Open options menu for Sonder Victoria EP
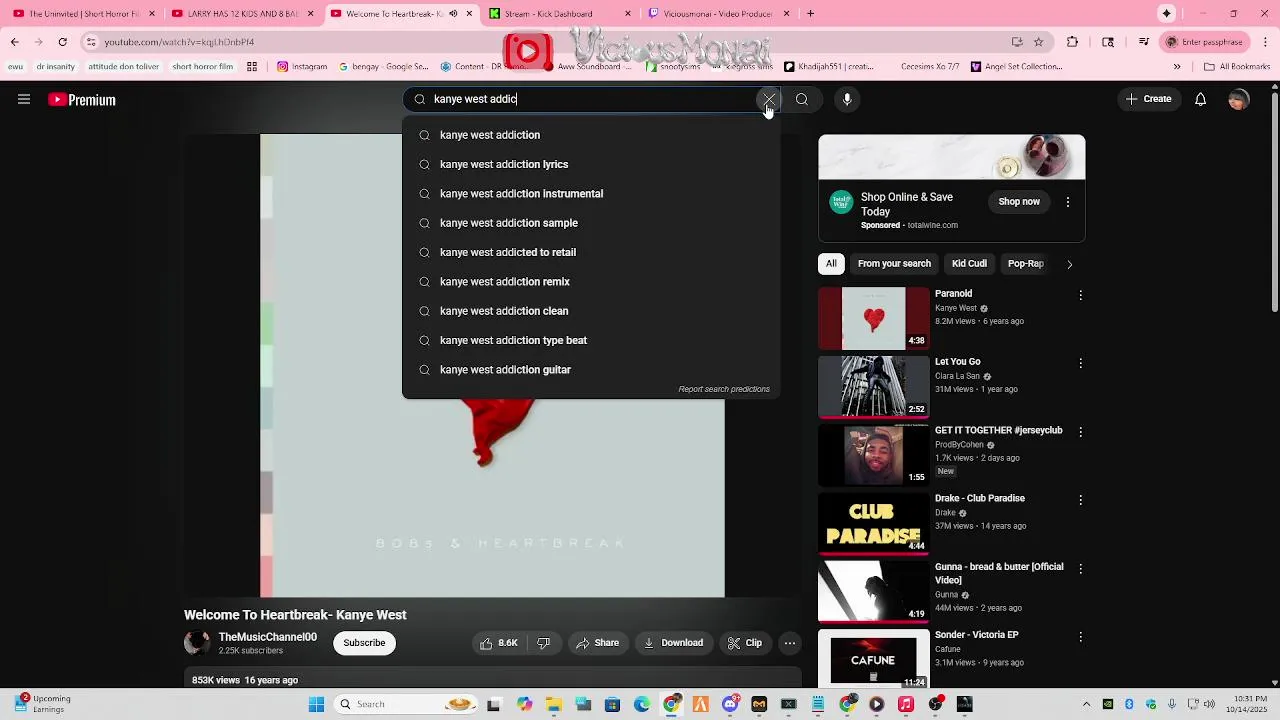The width and height of the screenshot is (1280, 720). [x=1080, y=637]
